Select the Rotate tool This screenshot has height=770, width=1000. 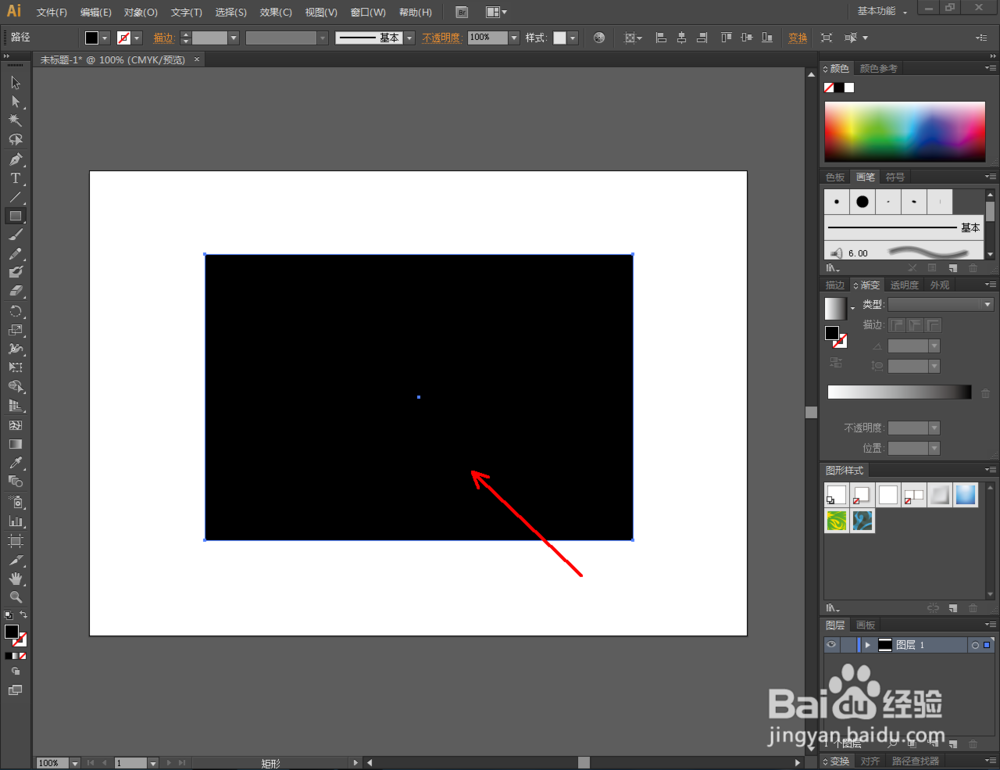point(15,311)
